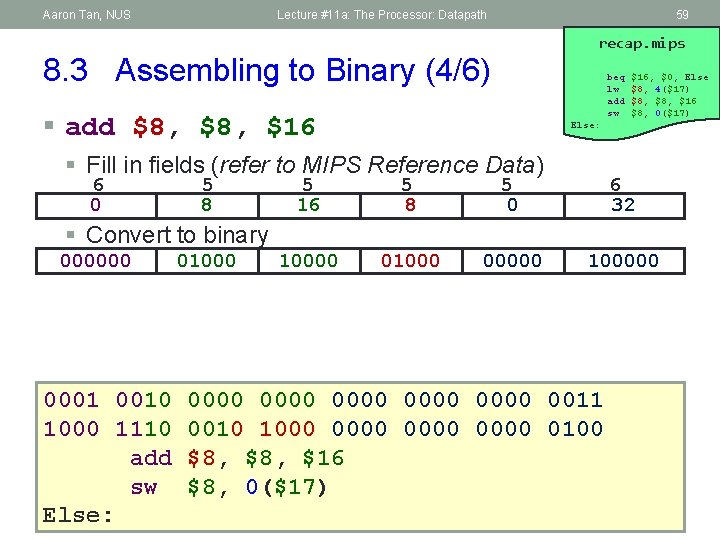720x540 pixels.
Task: Select 0001 group in yellow box
Action: 71,400
